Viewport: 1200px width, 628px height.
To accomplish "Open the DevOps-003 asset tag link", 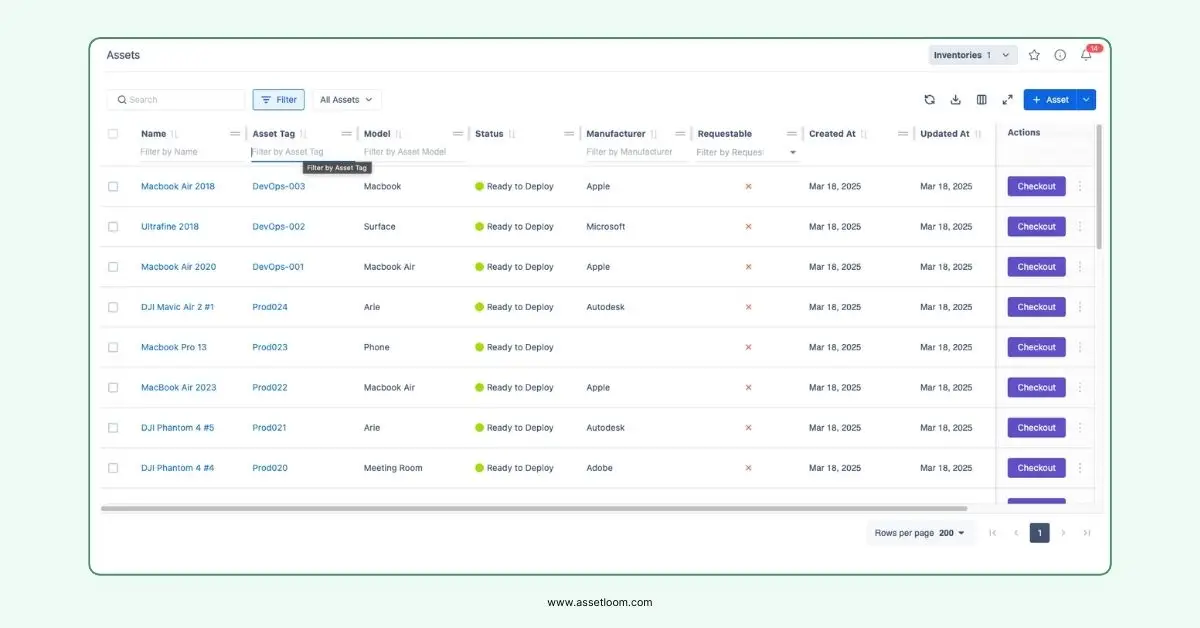I will [x=278, y=187].
